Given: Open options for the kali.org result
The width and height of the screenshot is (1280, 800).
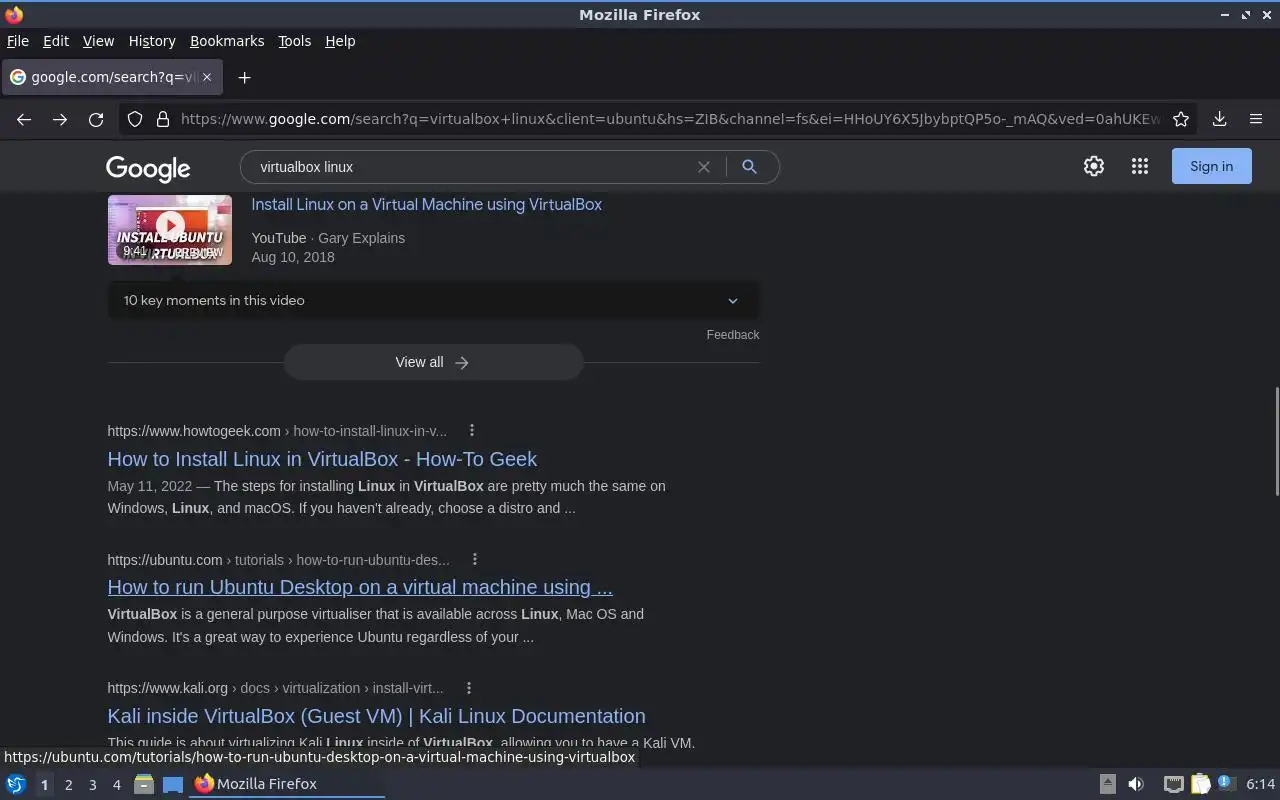Looking at the screenshot, I should [468, 688].
